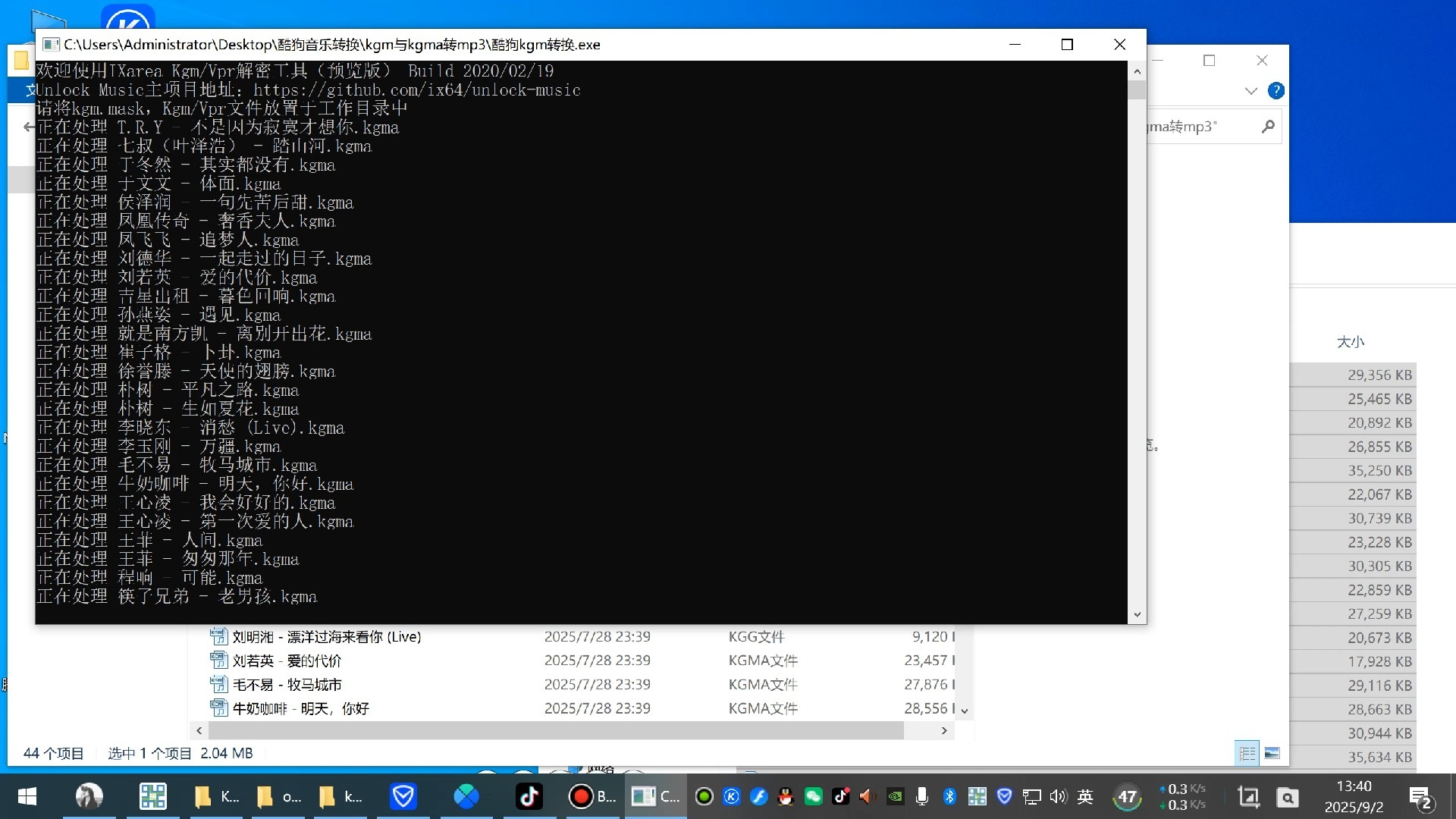Switch to large icons view layout
The width and height of the screenshot is (1456, 819).
[x=1272, y=753]
